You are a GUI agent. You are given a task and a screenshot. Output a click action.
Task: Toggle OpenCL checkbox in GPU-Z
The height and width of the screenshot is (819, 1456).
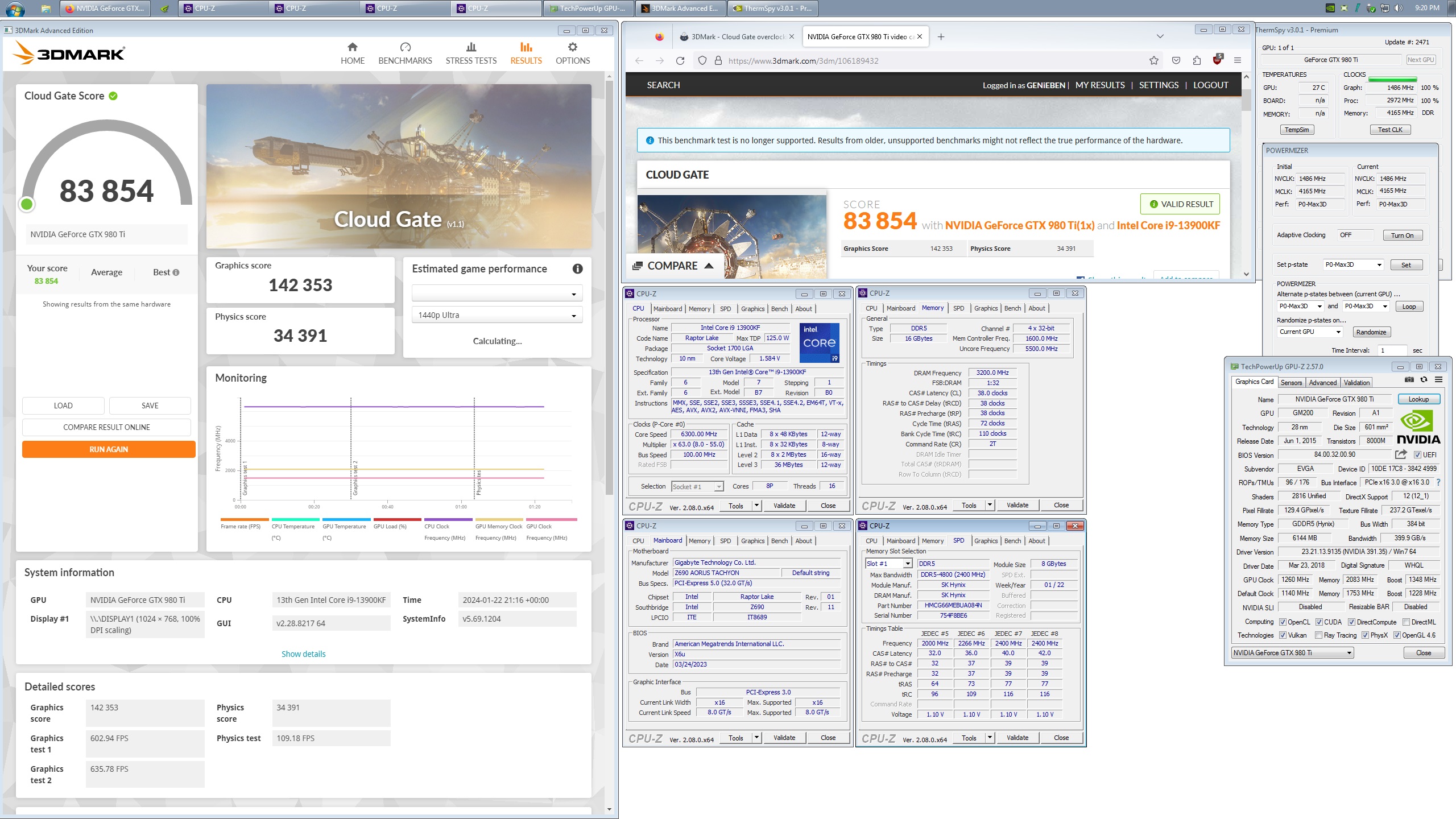tap(1283, 622)
